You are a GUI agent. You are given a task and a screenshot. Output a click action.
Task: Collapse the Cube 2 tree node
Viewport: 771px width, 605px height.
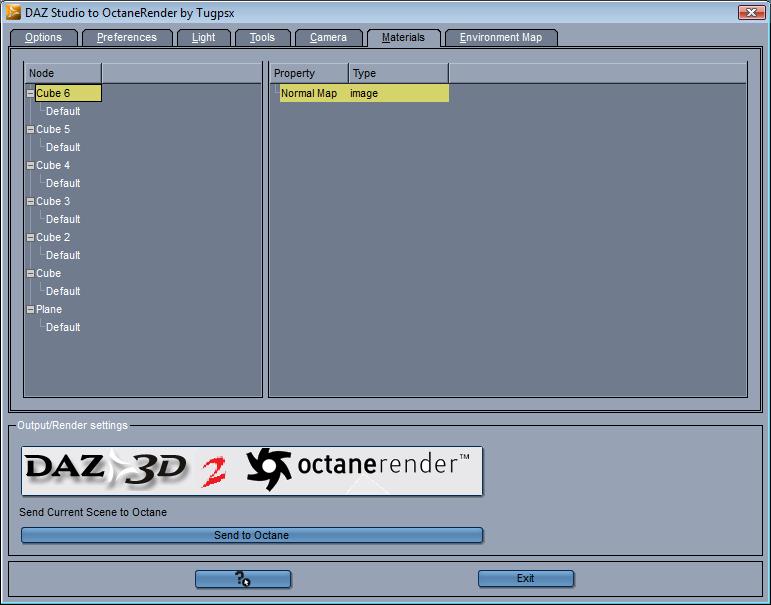[x=30, y=237]
